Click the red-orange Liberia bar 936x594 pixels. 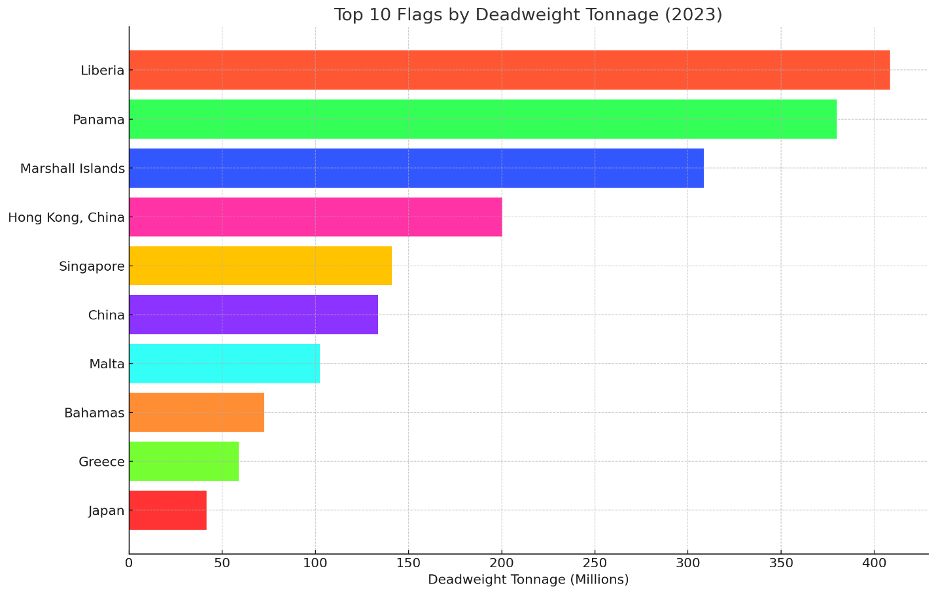pos(509,70)
